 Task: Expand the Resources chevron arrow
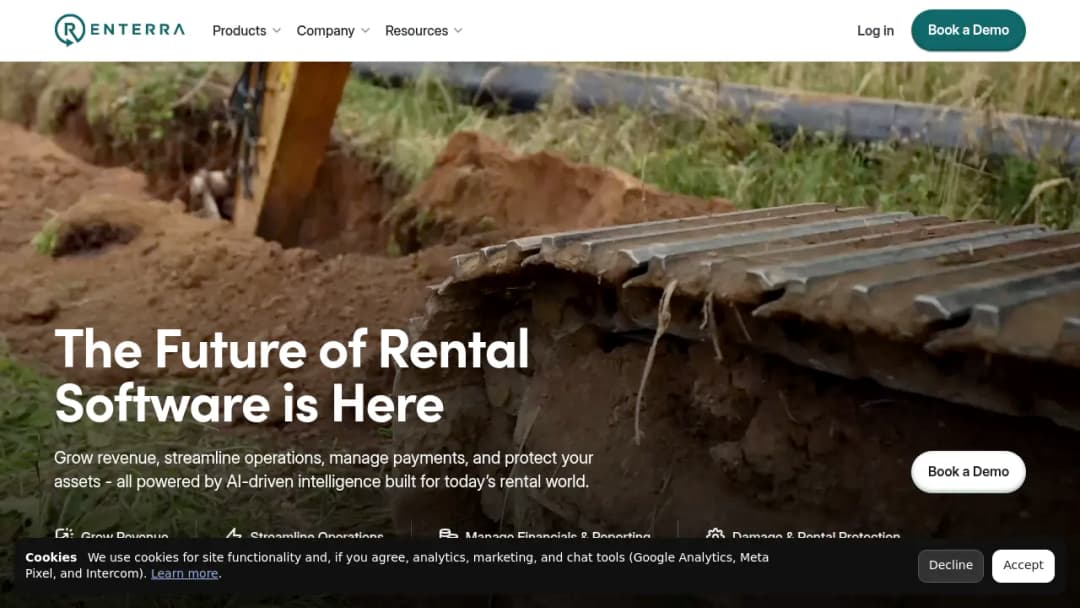[459, 30]
